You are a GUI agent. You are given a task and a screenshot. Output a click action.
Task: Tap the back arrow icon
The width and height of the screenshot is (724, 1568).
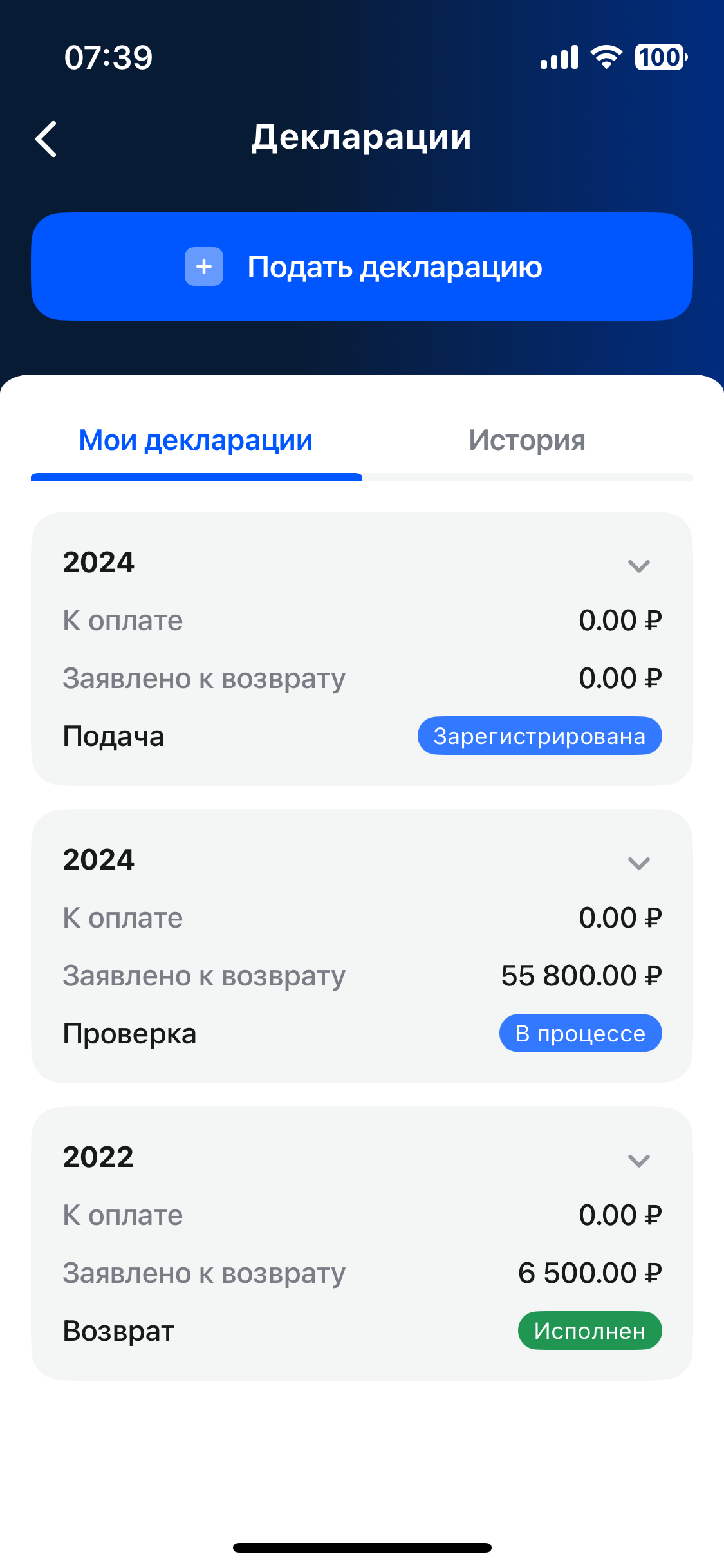pyautogui.click(x=46, y=139)
